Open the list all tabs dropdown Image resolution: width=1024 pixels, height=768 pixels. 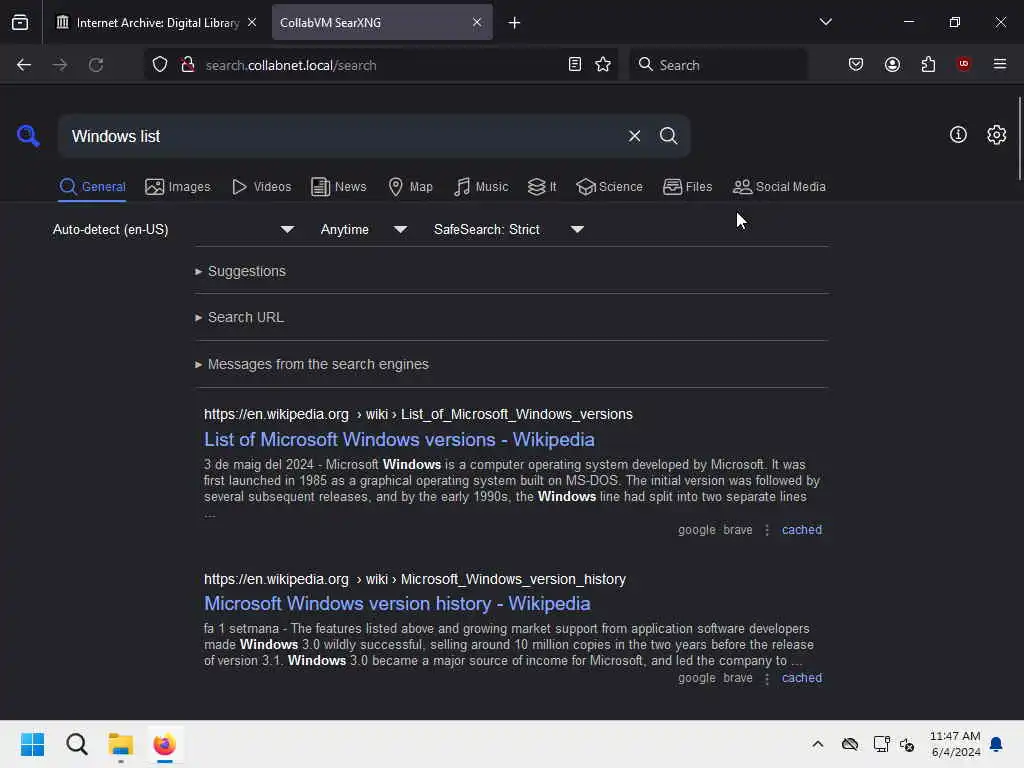[x=825, y=22]
